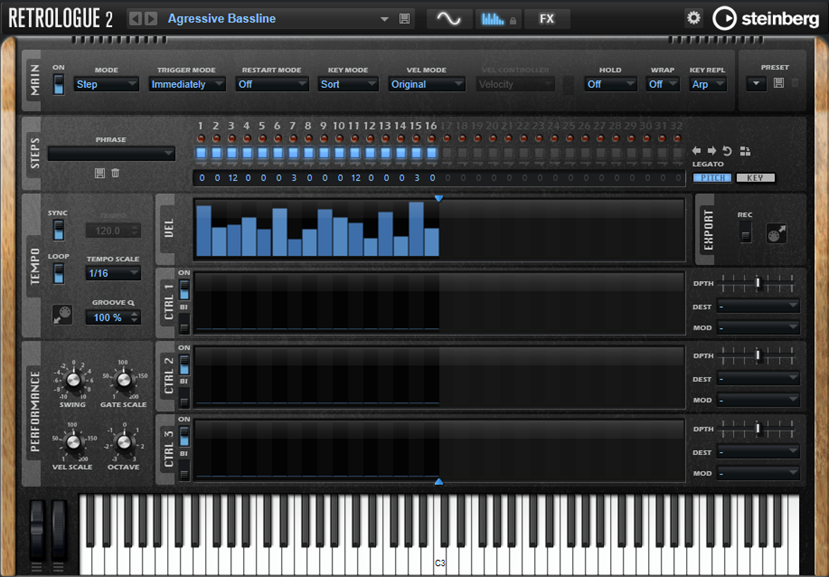This screenshot has height=577, width=829.
Task: Adjust CTRL 1 DPTH slider
Action: point(758,283)
